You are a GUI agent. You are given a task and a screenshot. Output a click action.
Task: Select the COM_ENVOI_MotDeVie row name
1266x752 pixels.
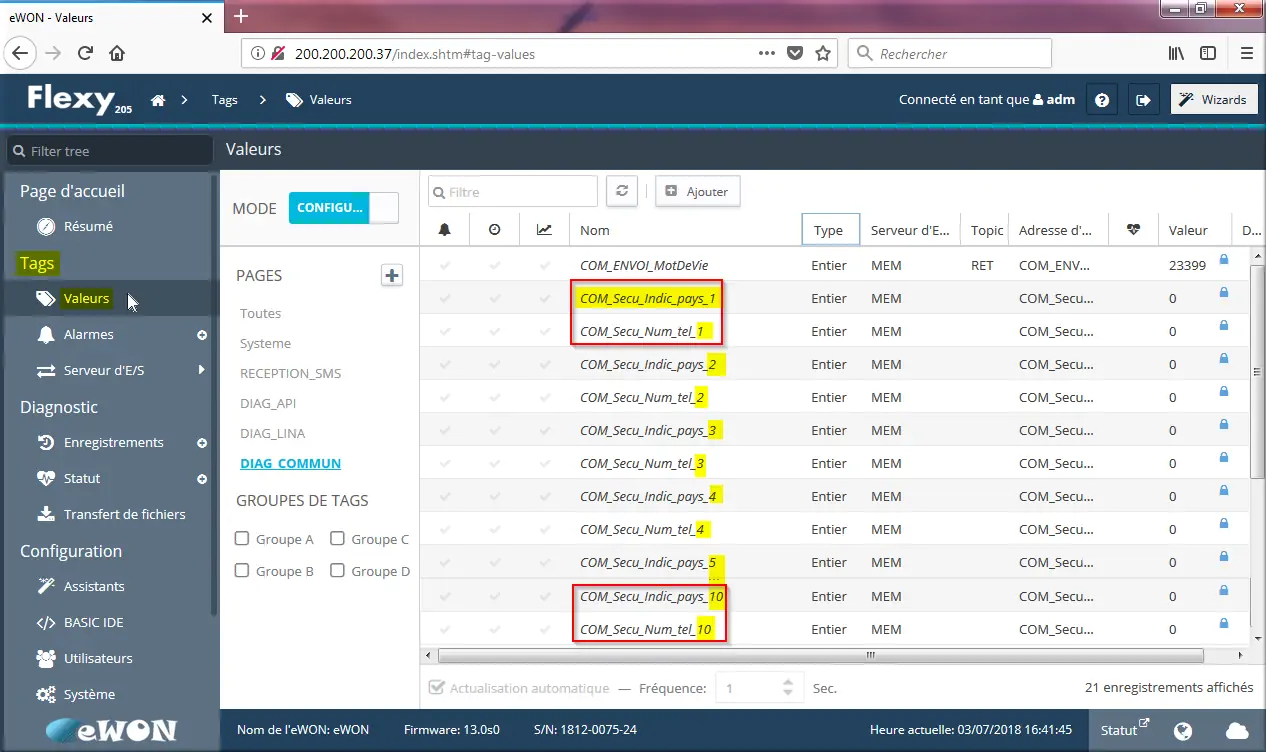point(644,265)
